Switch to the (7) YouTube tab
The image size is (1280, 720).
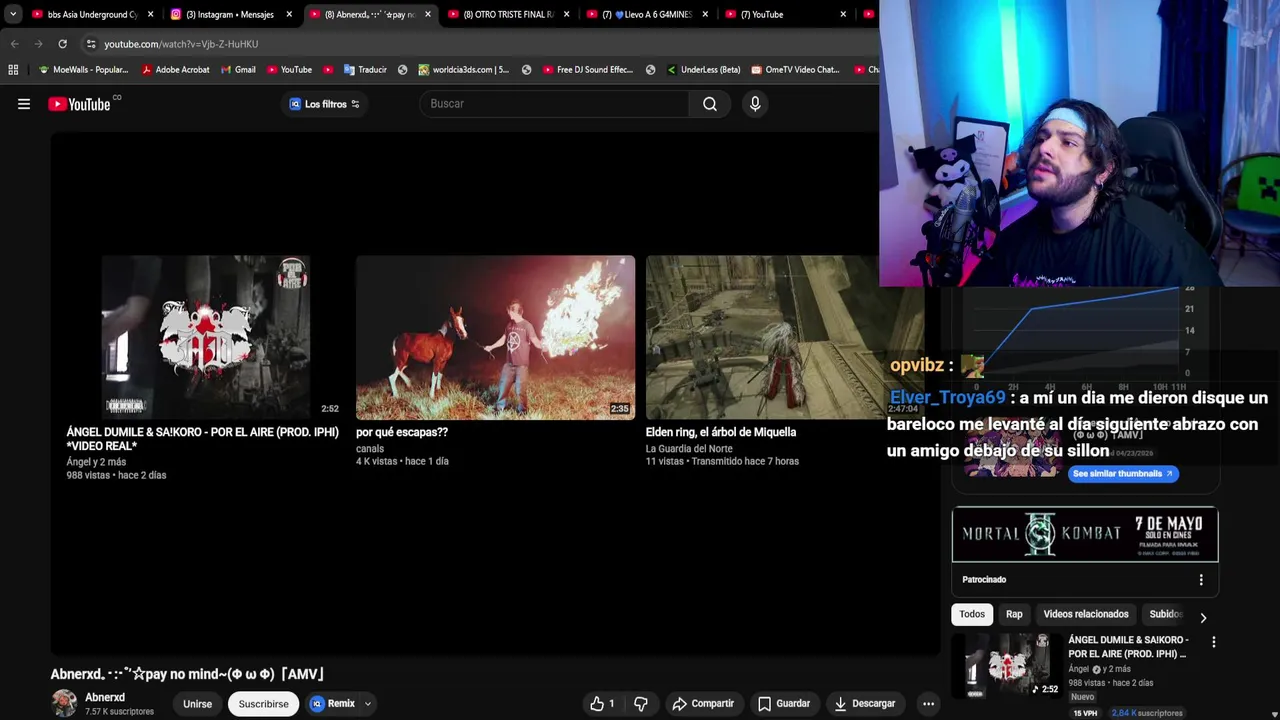786,15
